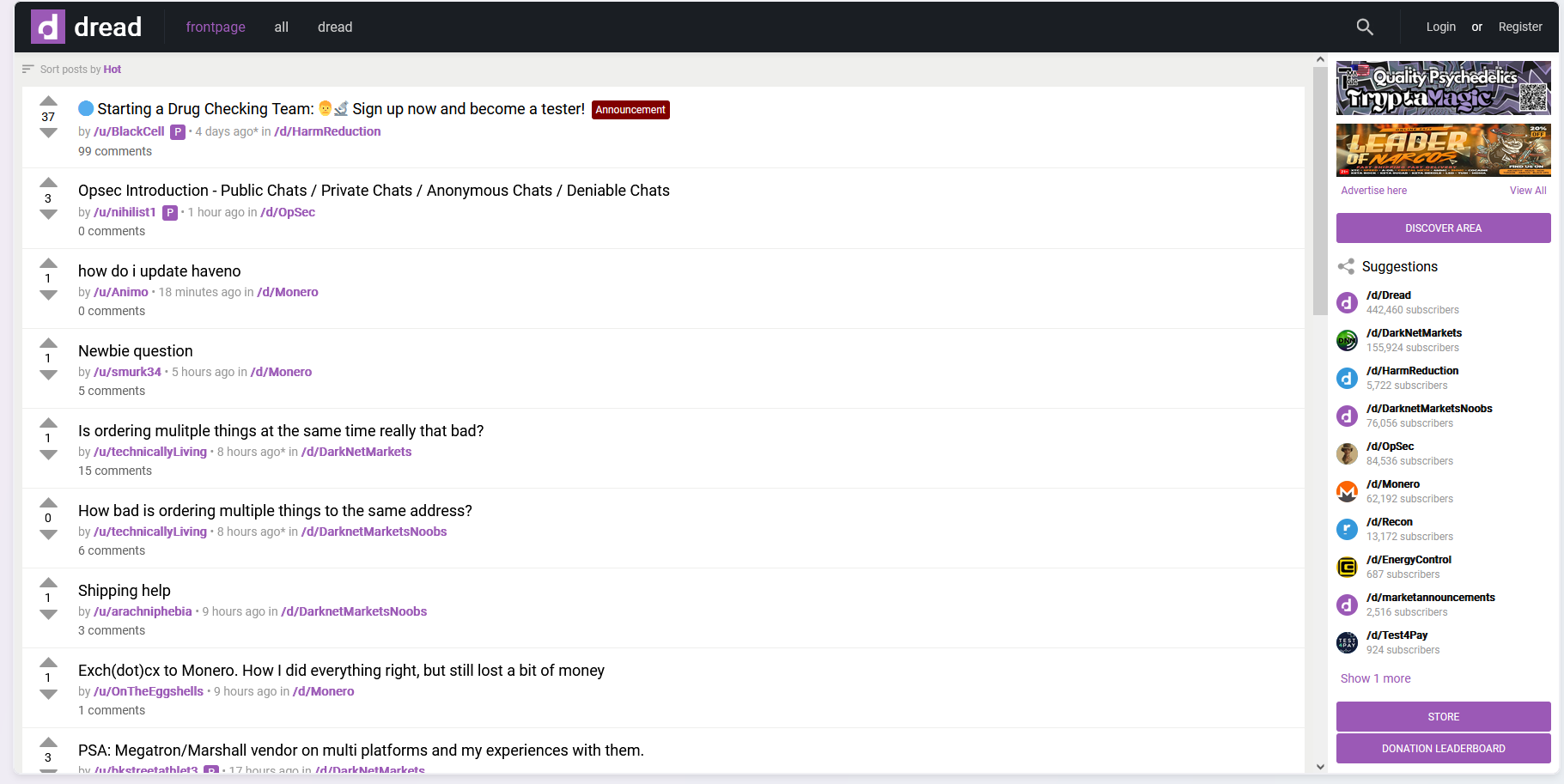Open /u/Animo user profile
The height and width of the screenshot is (784, 1564).
pos(121,292)
